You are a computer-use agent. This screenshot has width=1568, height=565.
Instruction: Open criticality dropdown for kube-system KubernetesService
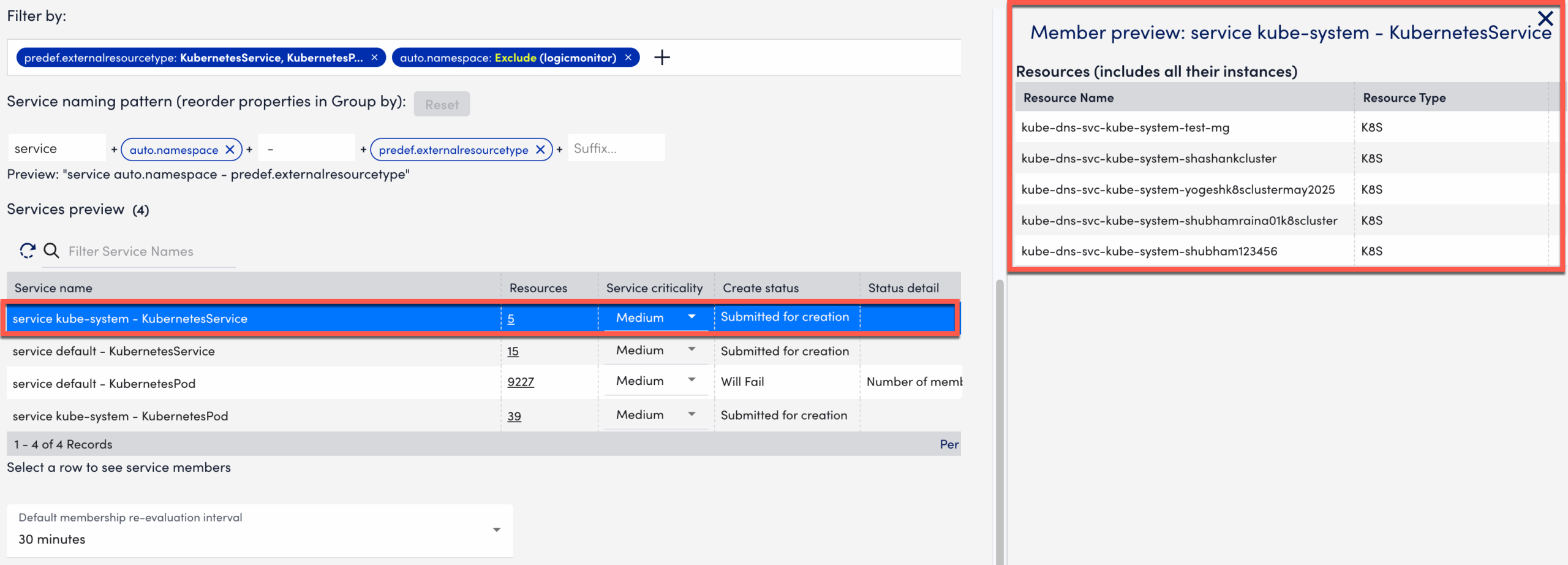pos(655,317)
